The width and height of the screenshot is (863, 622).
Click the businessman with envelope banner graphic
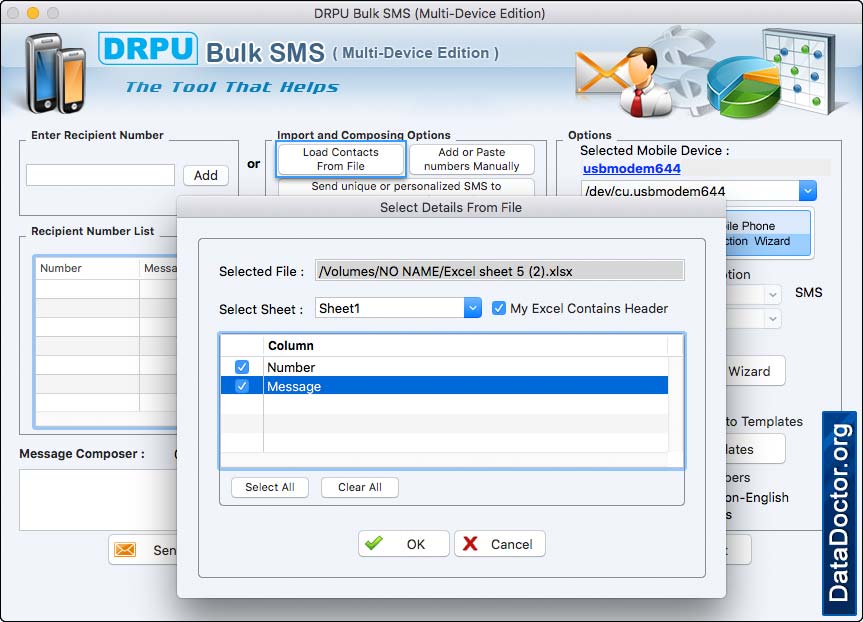[x=625, y=80]
